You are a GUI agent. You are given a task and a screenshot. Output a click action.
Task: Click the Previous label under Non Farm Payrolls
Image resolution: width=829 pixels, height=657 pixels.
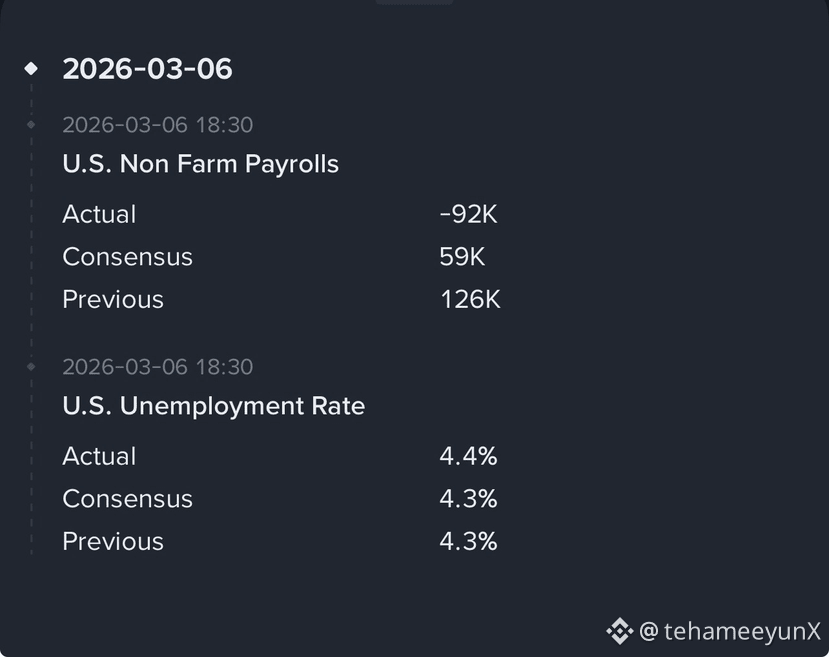(x=113, y=300)
